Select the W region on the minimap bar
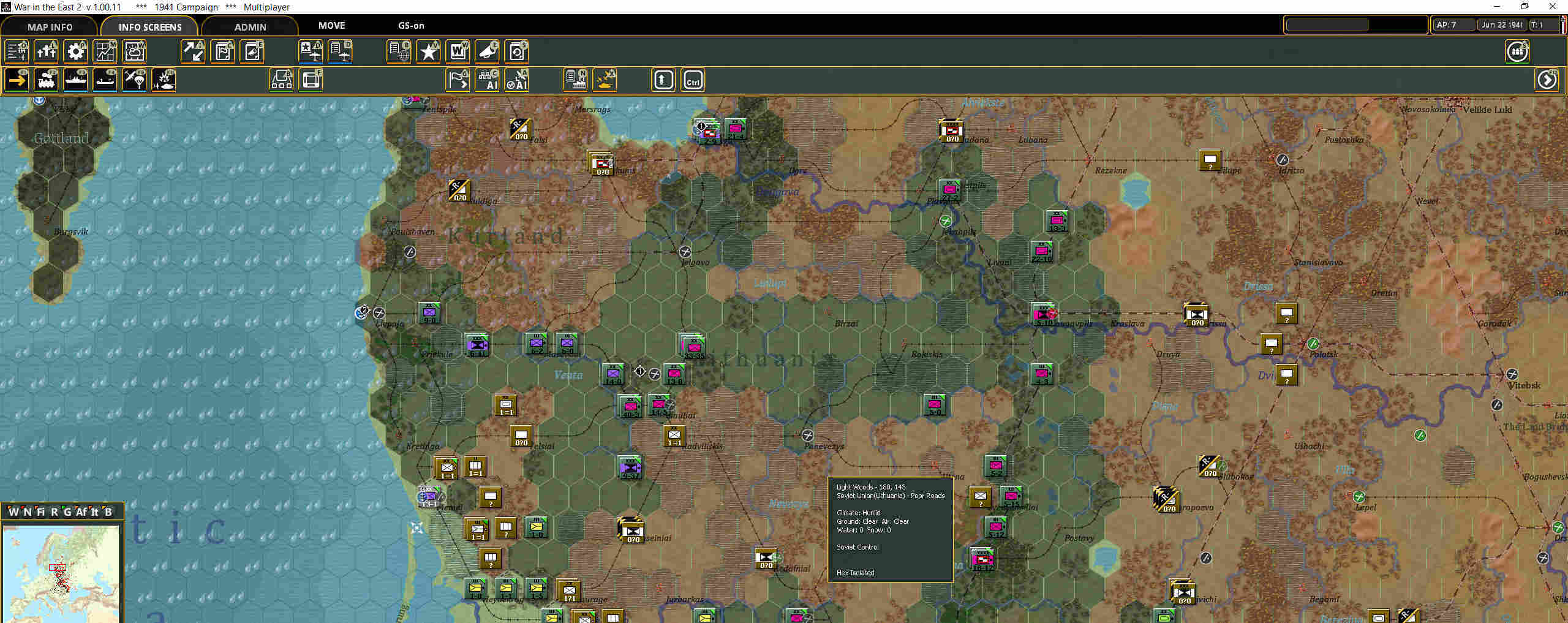This screenshot has width=1568, height=623. tap(13, 512)
